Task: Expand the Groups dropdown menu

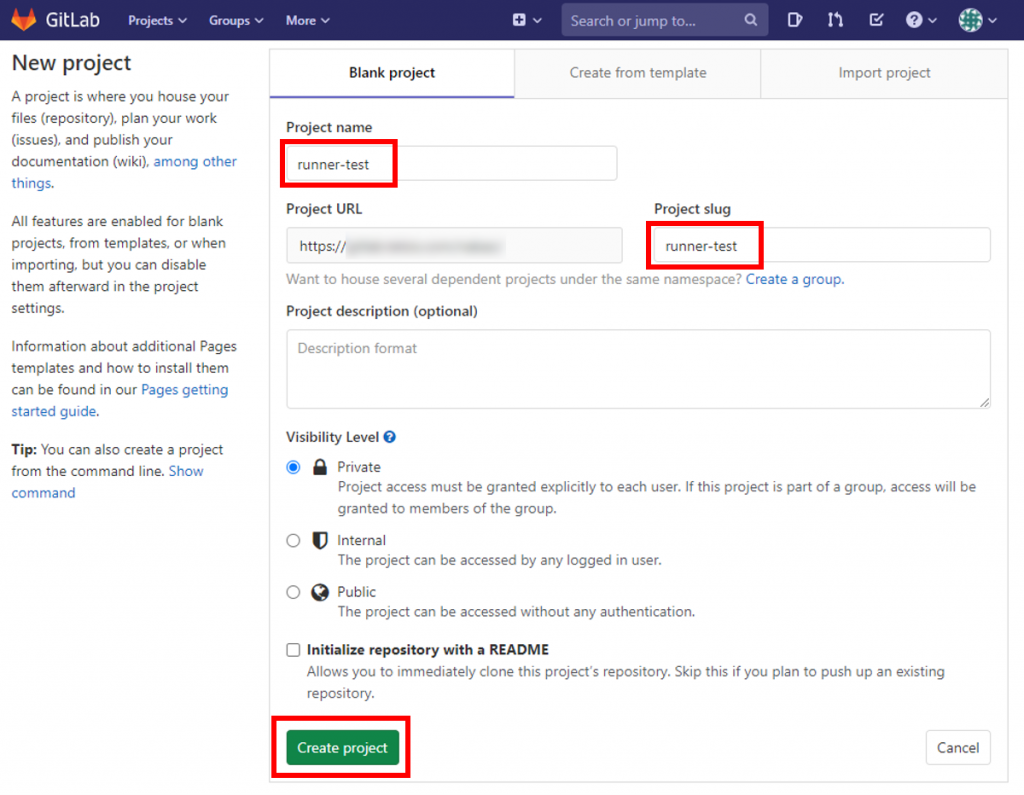Action: pos(236,20)
